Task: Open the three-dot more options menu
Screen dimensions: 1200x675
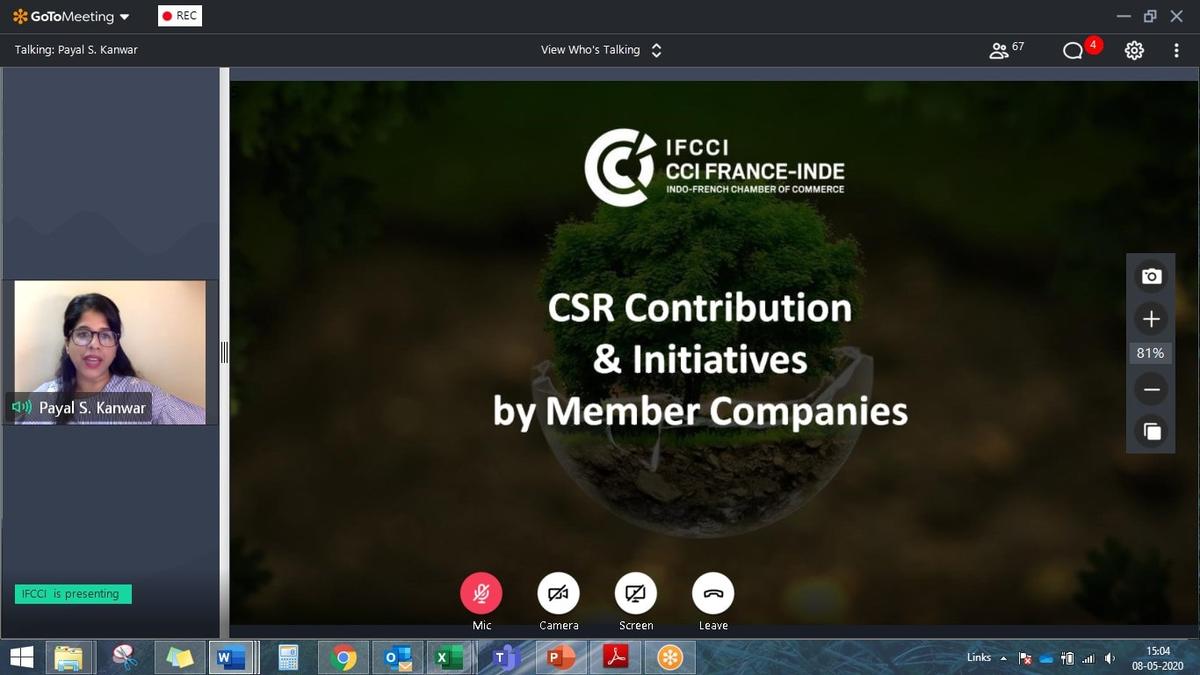Action: [1176, 50]
